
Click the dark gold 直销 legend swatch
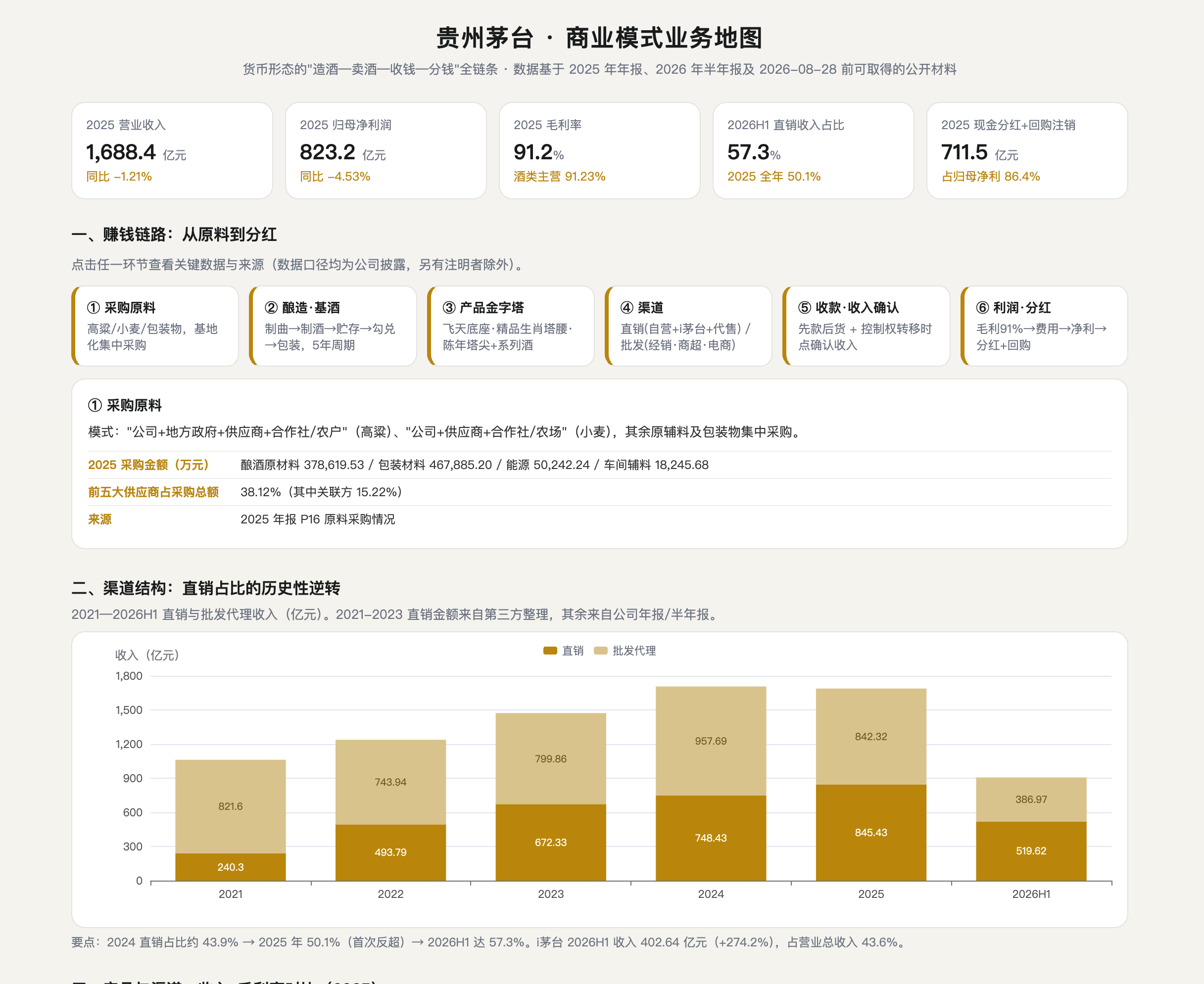pos(550,651)
